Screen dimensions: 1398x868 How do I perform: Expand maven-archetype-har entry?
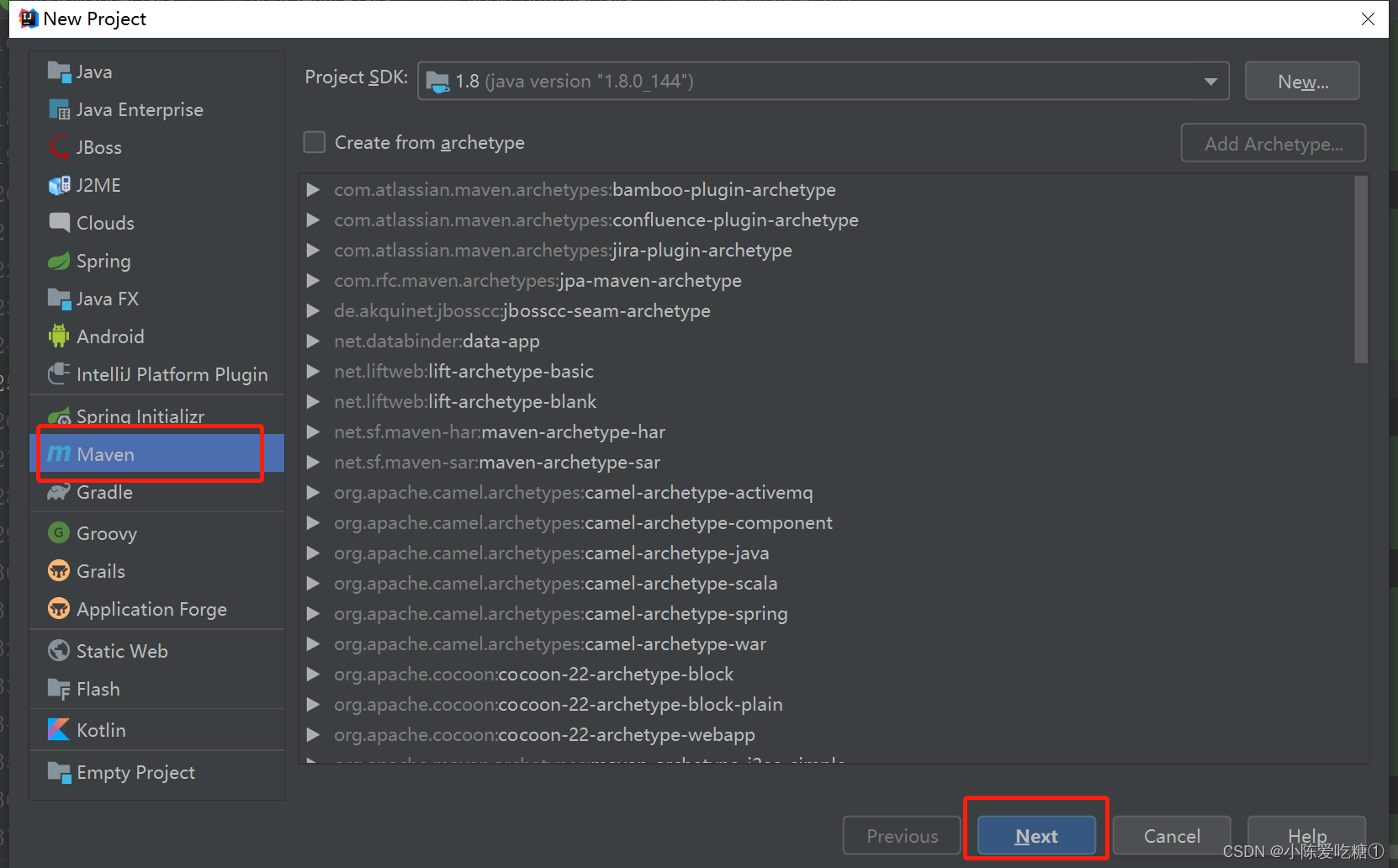click(x=313, y=432)
